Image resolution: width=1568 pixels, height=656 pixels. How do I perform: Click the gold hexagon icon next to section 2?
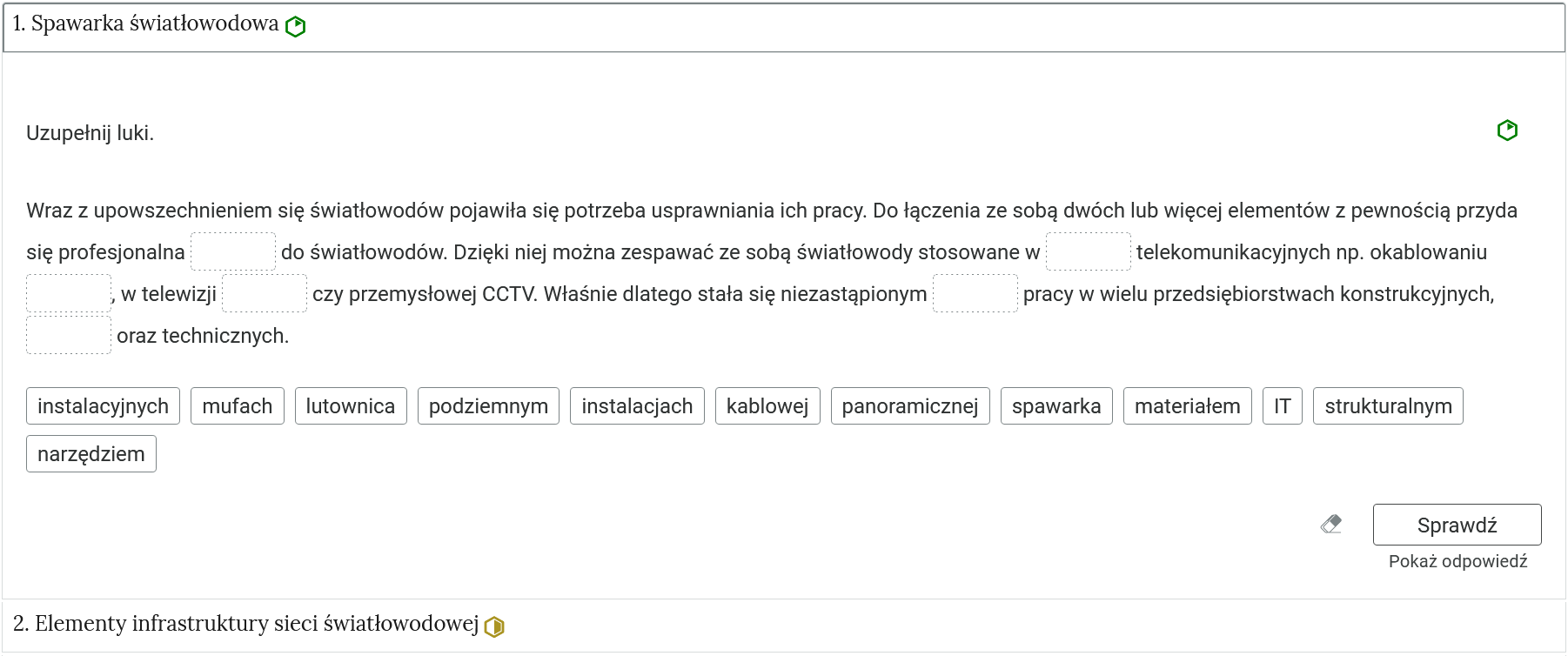point(494,625)
